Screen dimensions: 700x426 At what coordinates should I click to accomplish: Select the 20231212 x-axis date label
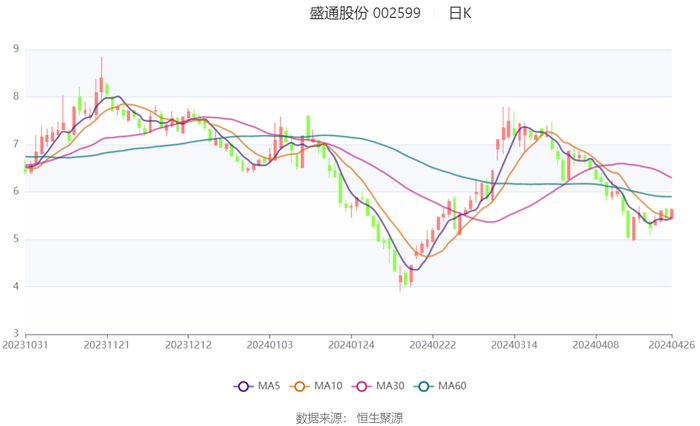[188, 344]
